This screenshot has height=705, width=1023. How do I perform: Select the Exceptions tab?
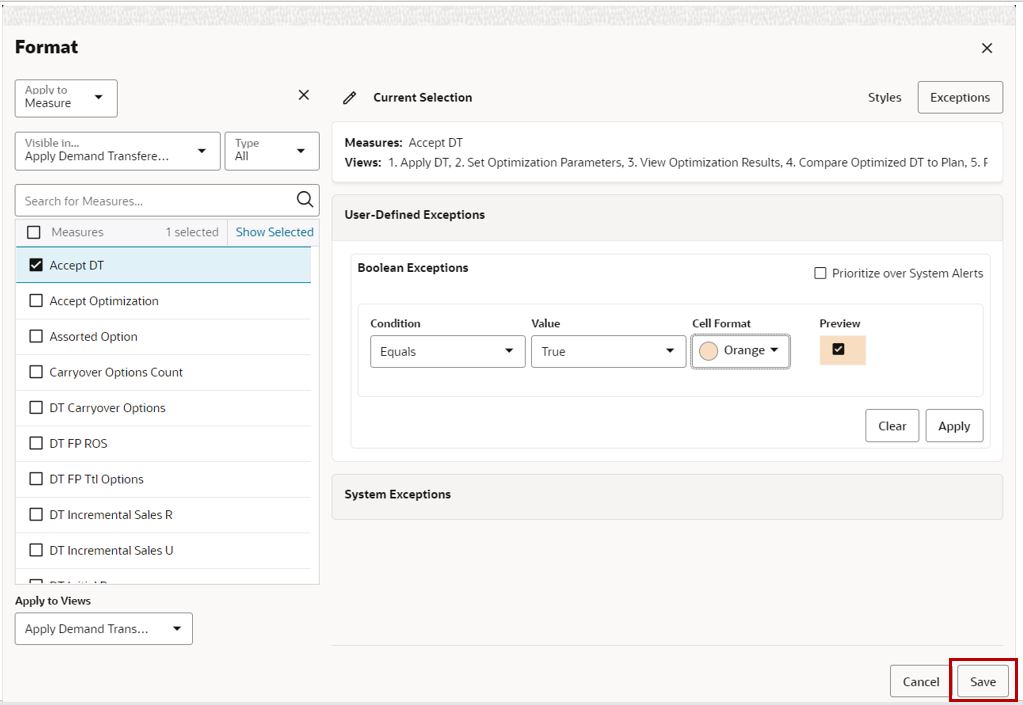tap(959, 97)
